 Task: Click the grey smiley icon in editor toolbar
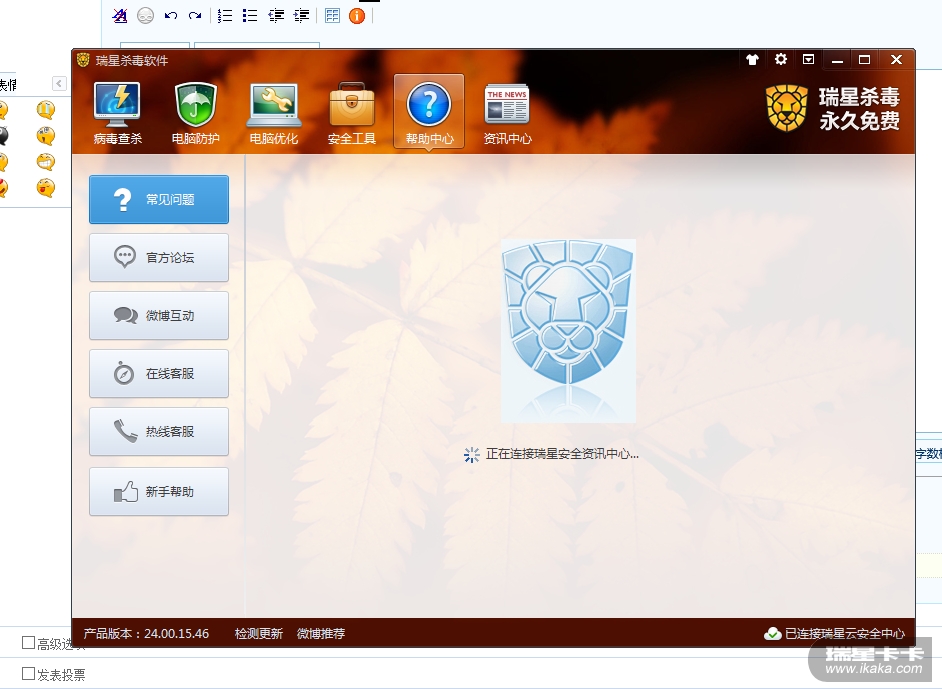click(145, 16)
